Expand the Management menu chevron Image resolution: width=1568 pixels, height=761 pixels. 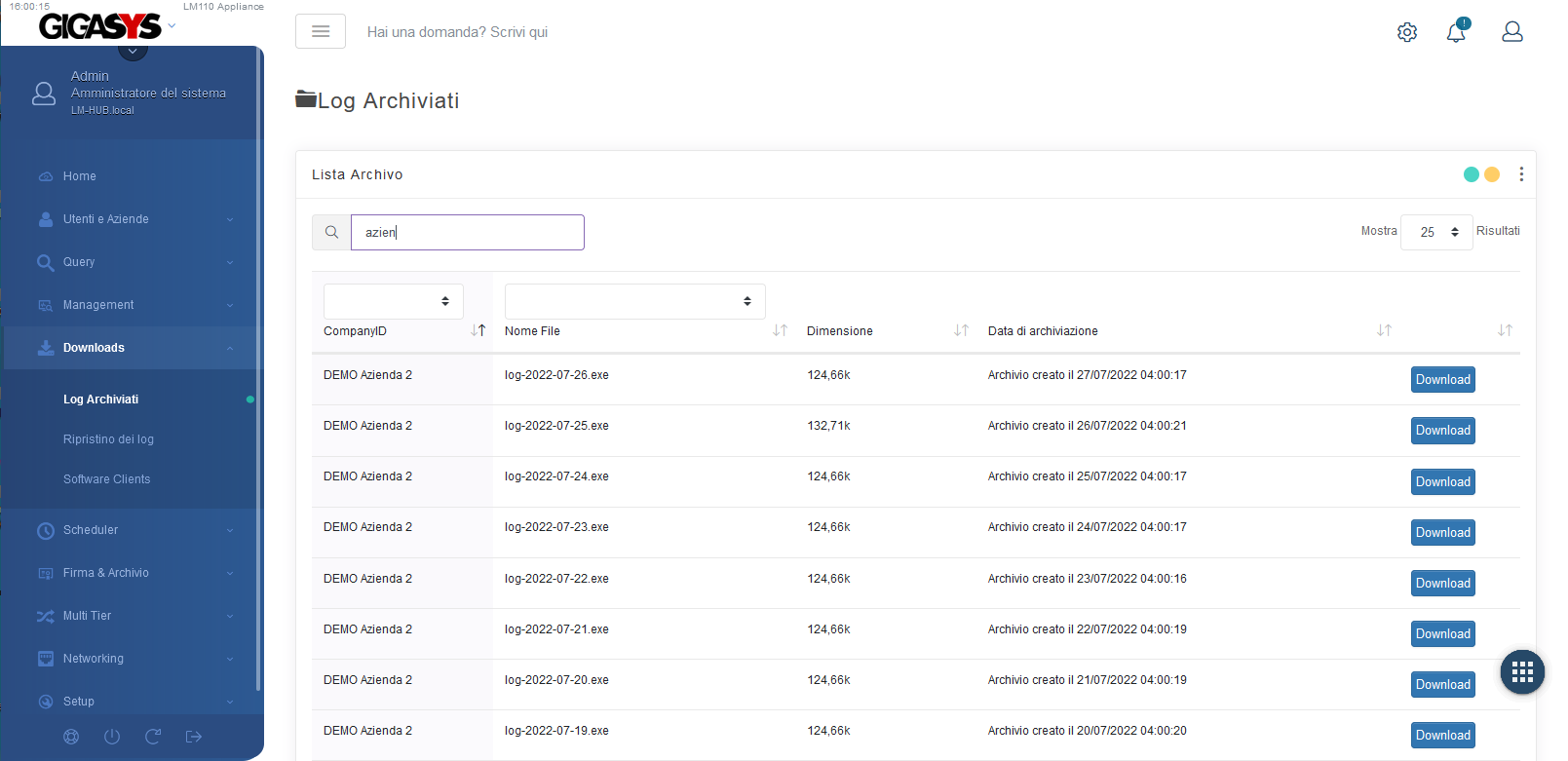click(x=230, y=305)
